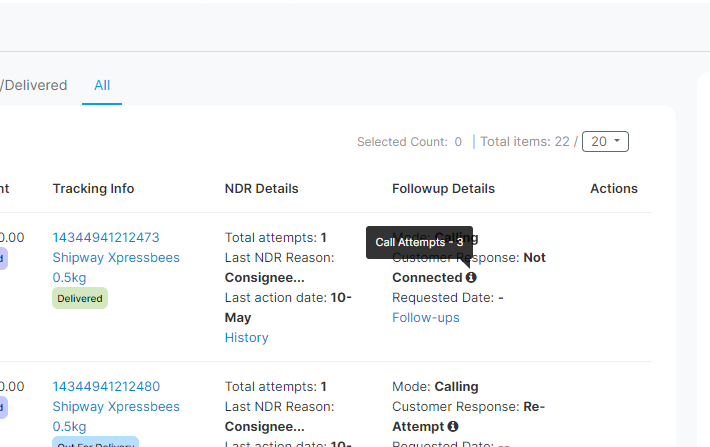This screenshot has height=447, width=710.
Task: Click Last action date: 10-May in first row
Action: 288,308
